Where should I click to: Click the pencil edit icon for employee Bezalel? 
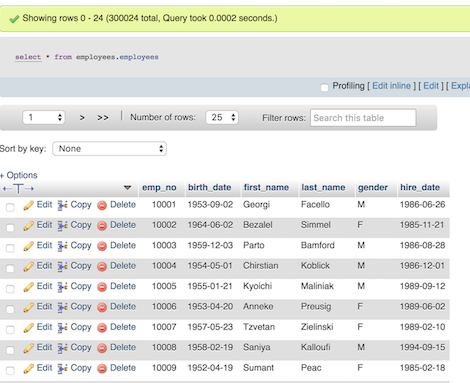28,226
